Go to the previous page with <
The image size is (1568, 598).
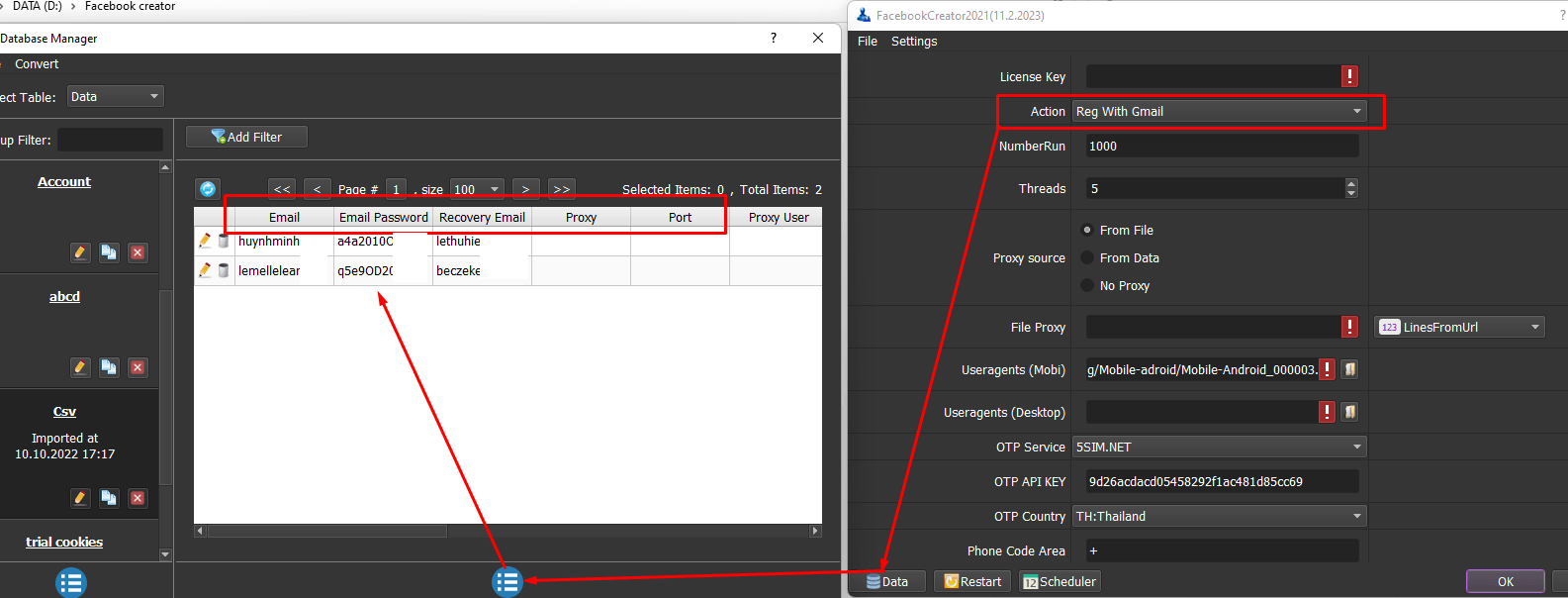(x=318, y=189)
